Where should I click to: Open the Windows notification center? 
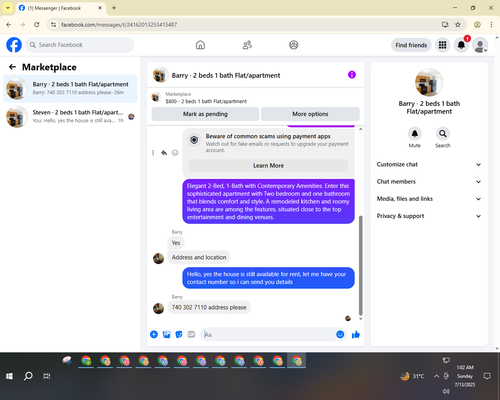click(487, 376)
